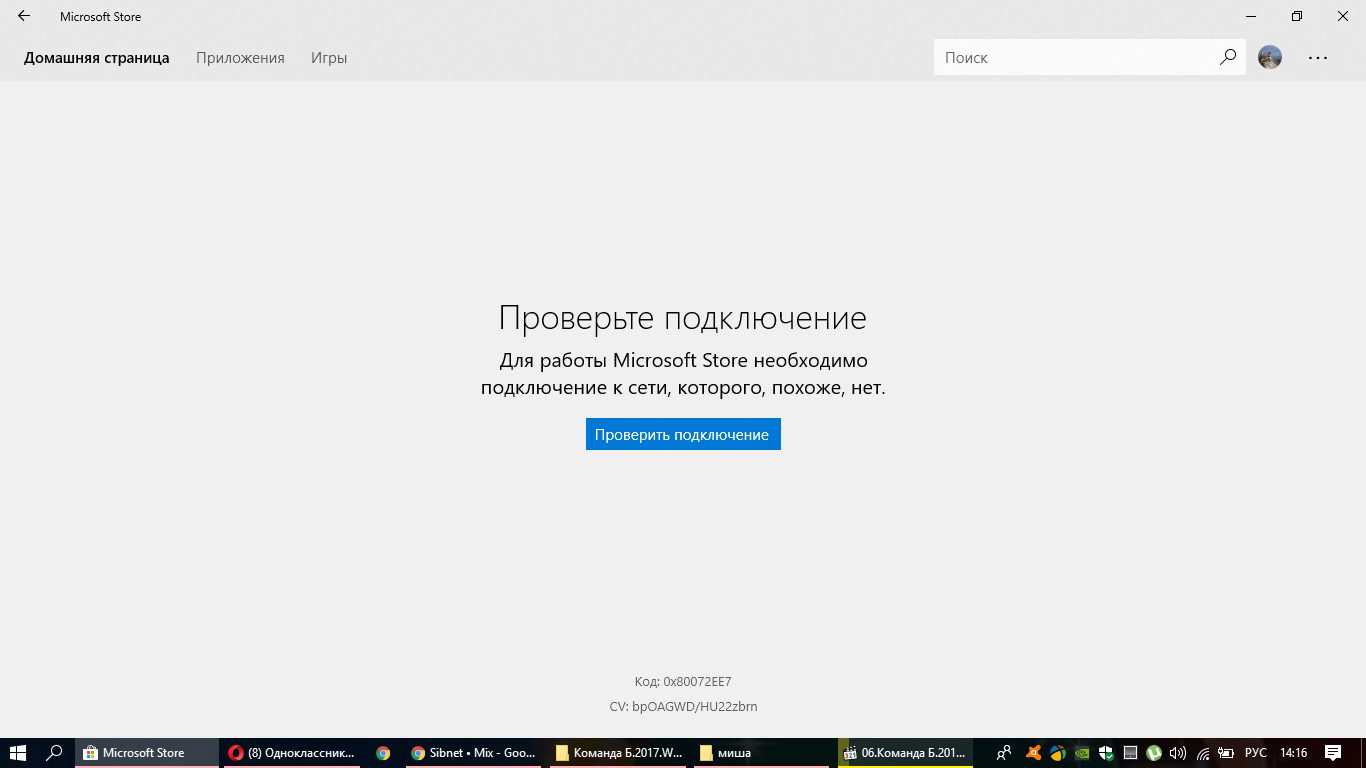Click the speaker volume tray icon
The height and width of the screenshot is (768, 1366).
1178,752
